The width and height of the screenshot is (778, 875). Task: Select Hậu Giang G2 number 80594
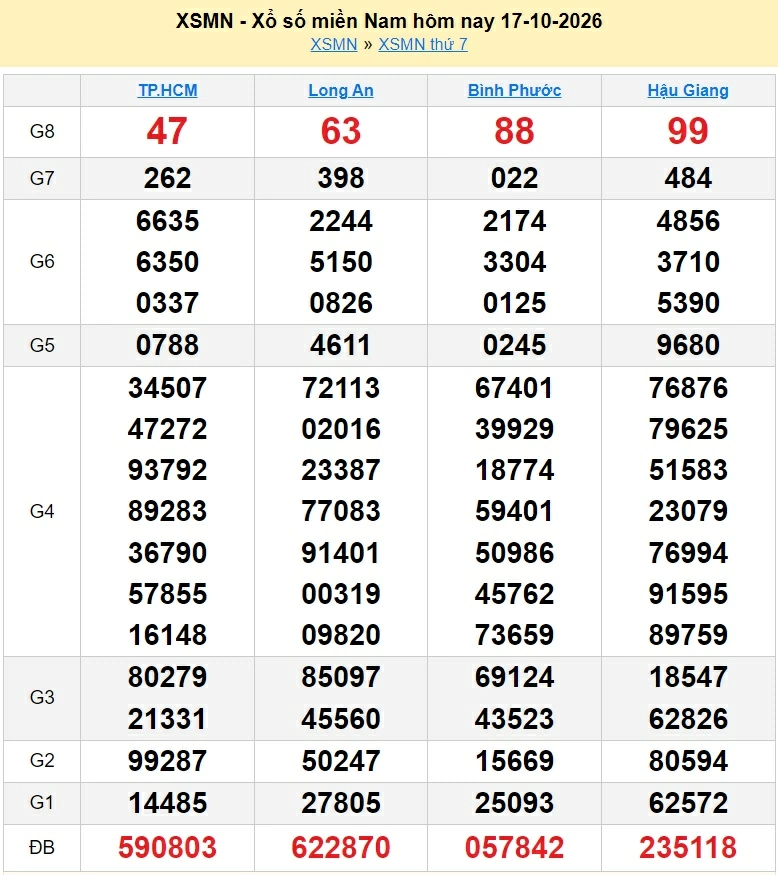tap(688, 761)
